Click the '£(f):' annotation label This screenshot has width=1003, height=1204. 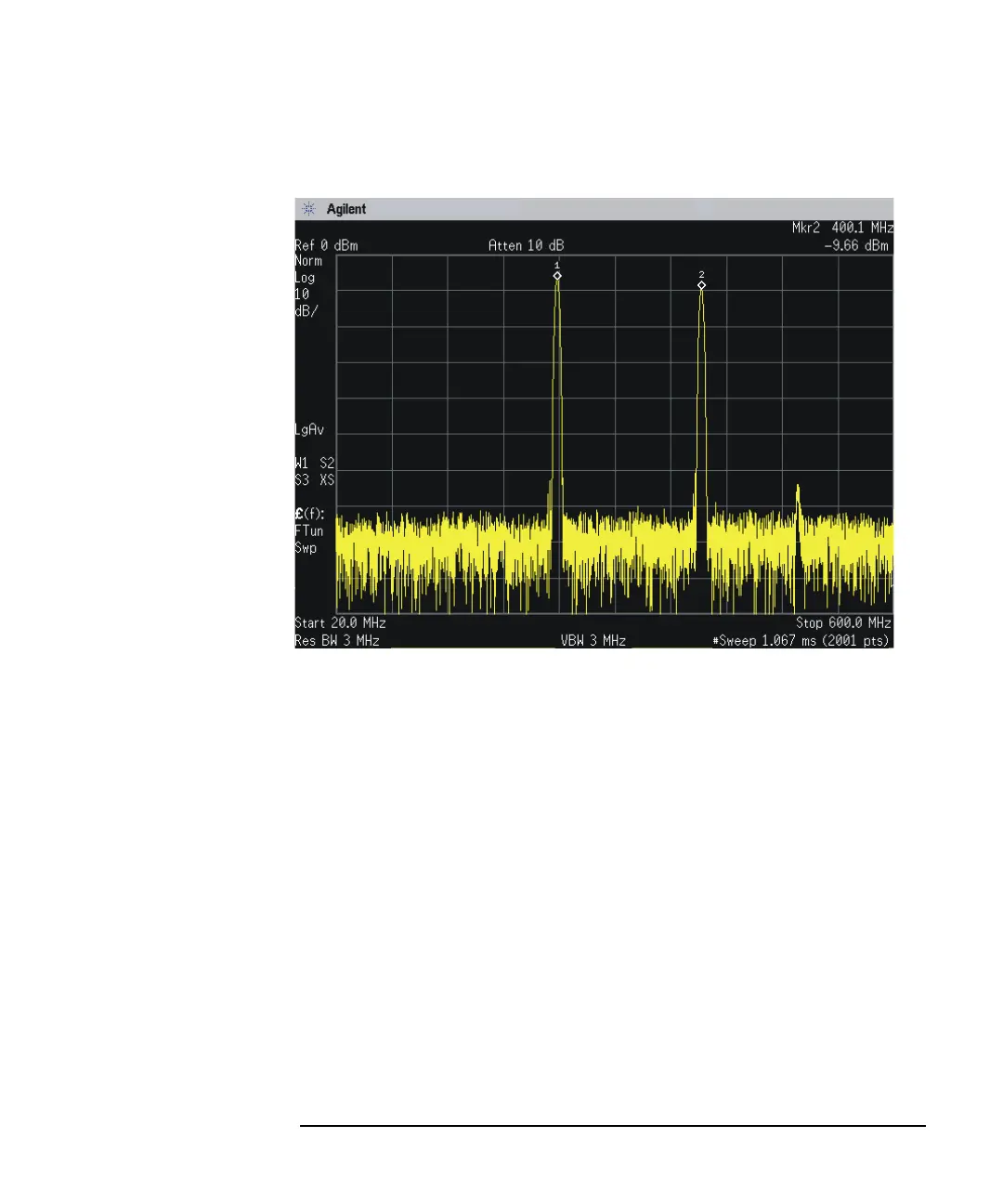310,514
